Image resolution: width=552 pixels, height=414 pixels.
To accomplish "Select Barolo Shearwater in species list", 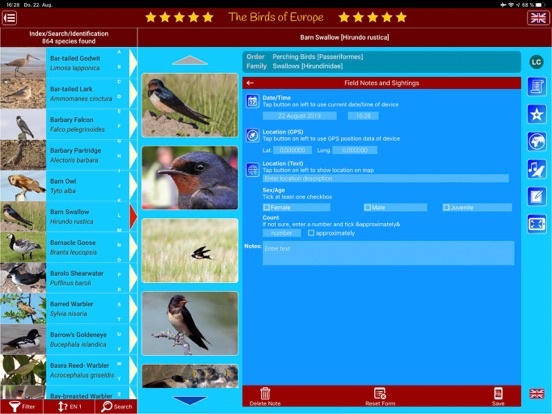I will [69, 278].
